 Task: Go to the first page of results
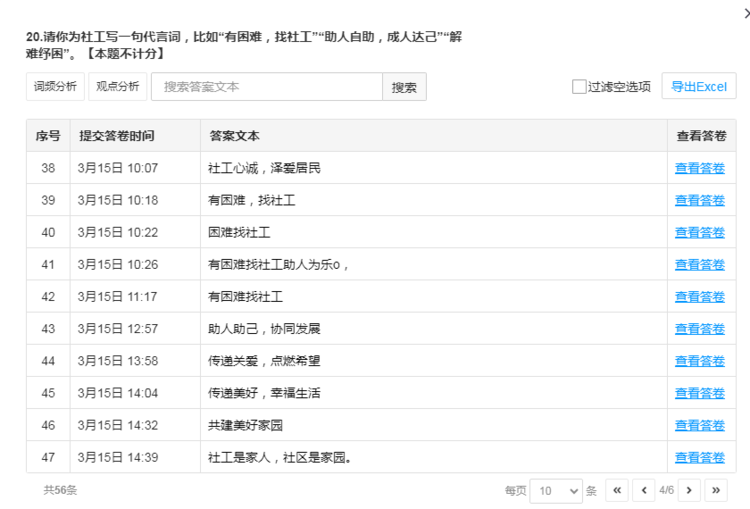[x=617, y=490]
